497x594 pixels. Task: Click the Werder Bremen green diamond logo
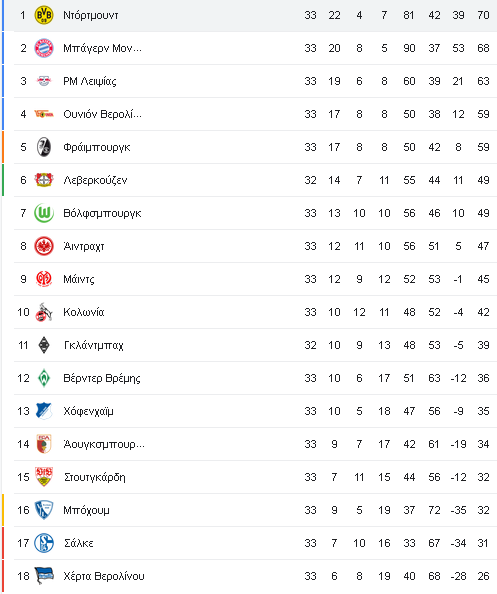pos(44,378)
